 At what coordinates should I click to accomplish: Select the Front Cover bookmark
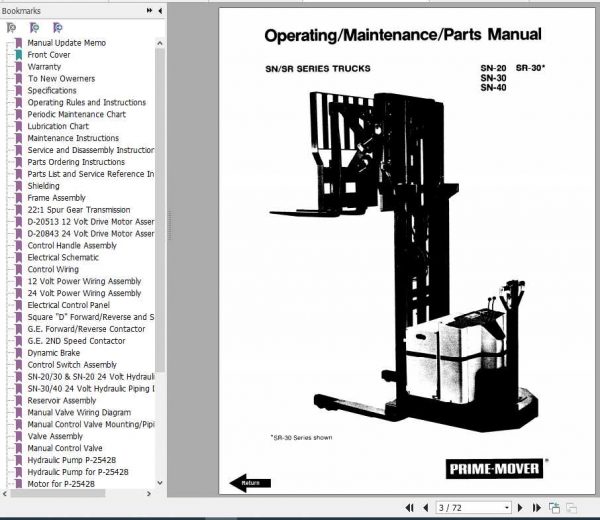click(x=49, y=55)
